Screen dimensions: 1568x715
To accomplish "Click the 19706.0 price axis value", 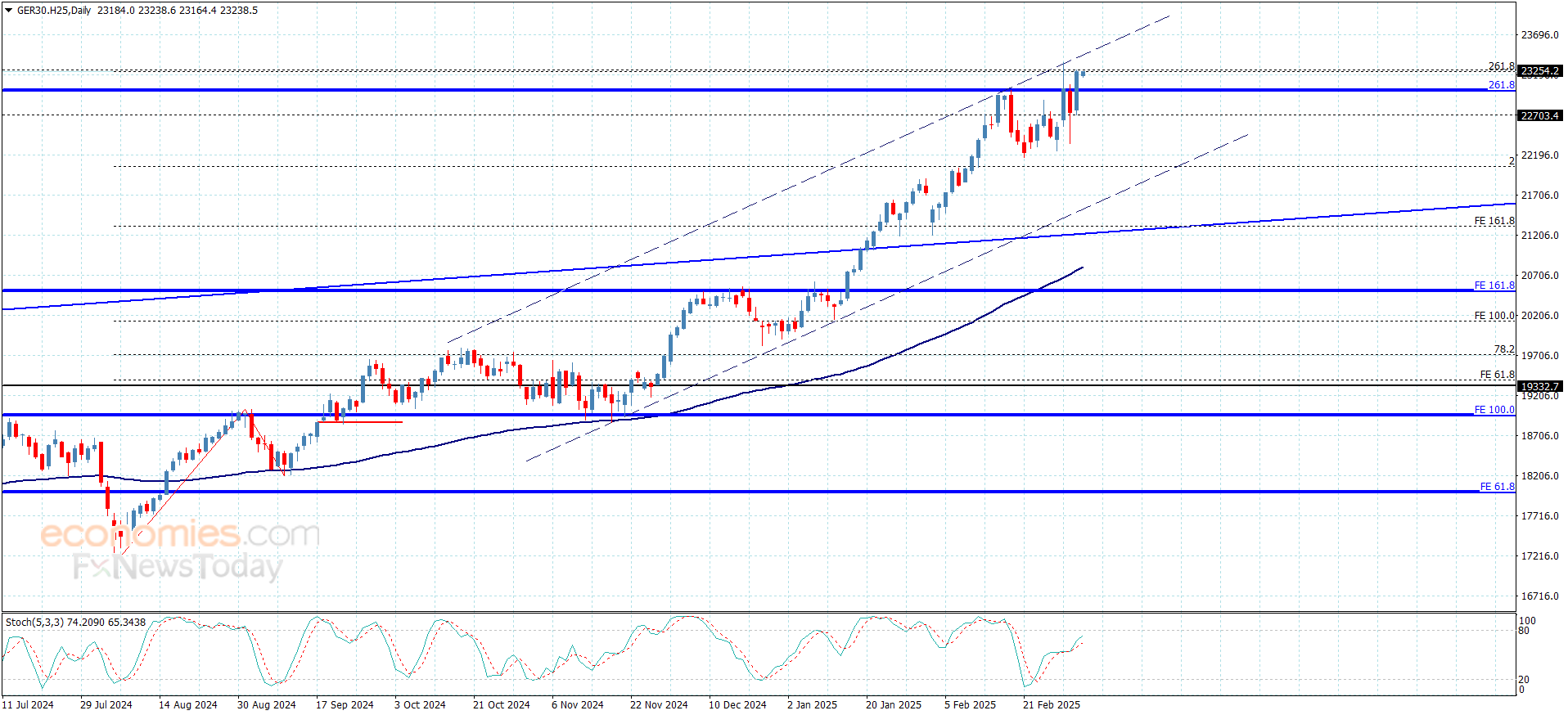I will 1539,356.
